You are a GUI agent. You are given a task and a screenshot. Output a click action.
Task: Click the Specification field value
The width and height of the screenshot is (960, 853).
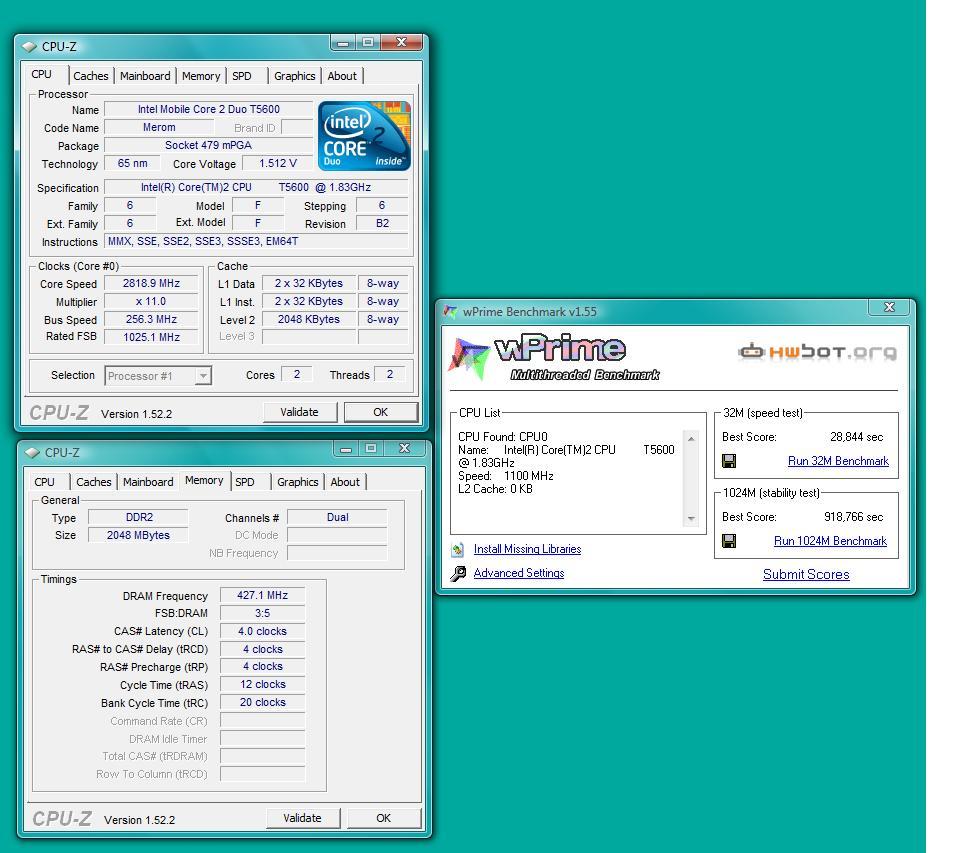tap(256, 187)
